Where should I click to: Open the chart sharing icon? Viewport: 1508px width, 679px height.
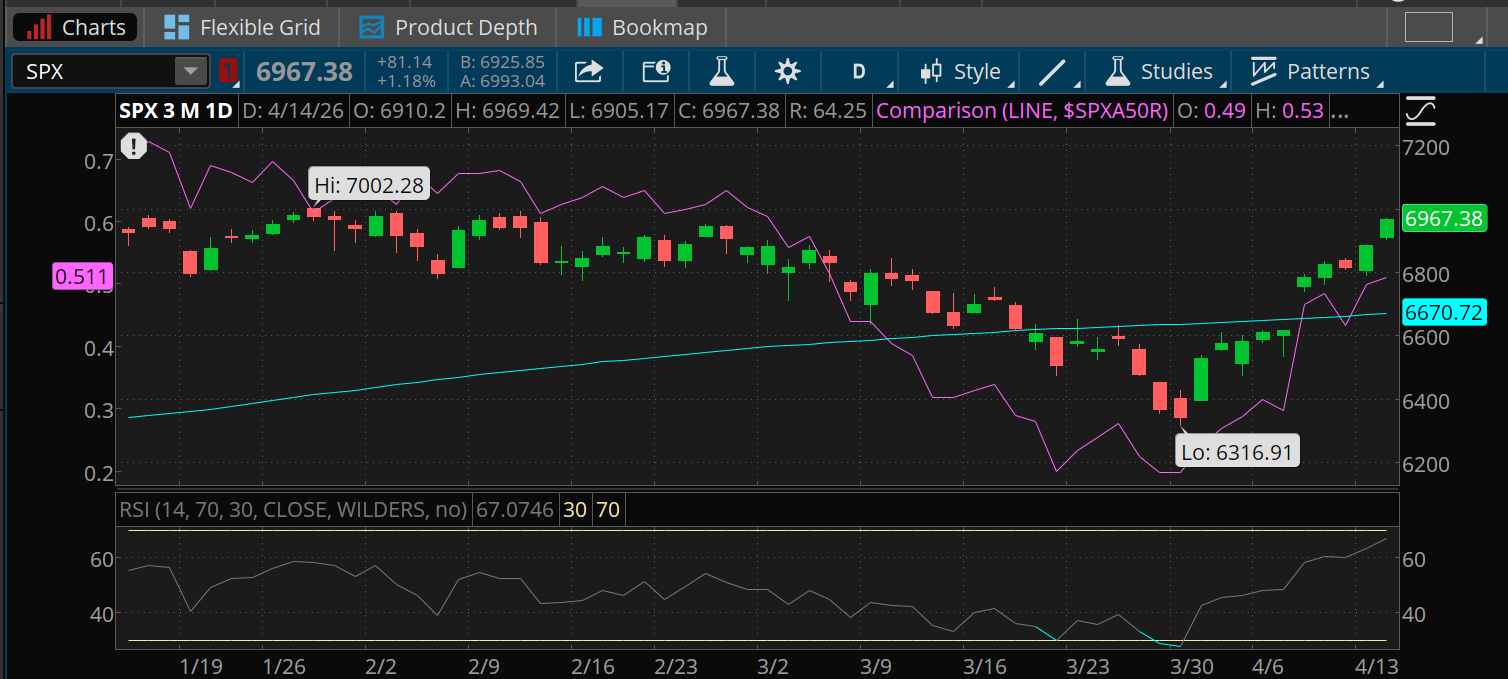588,70
